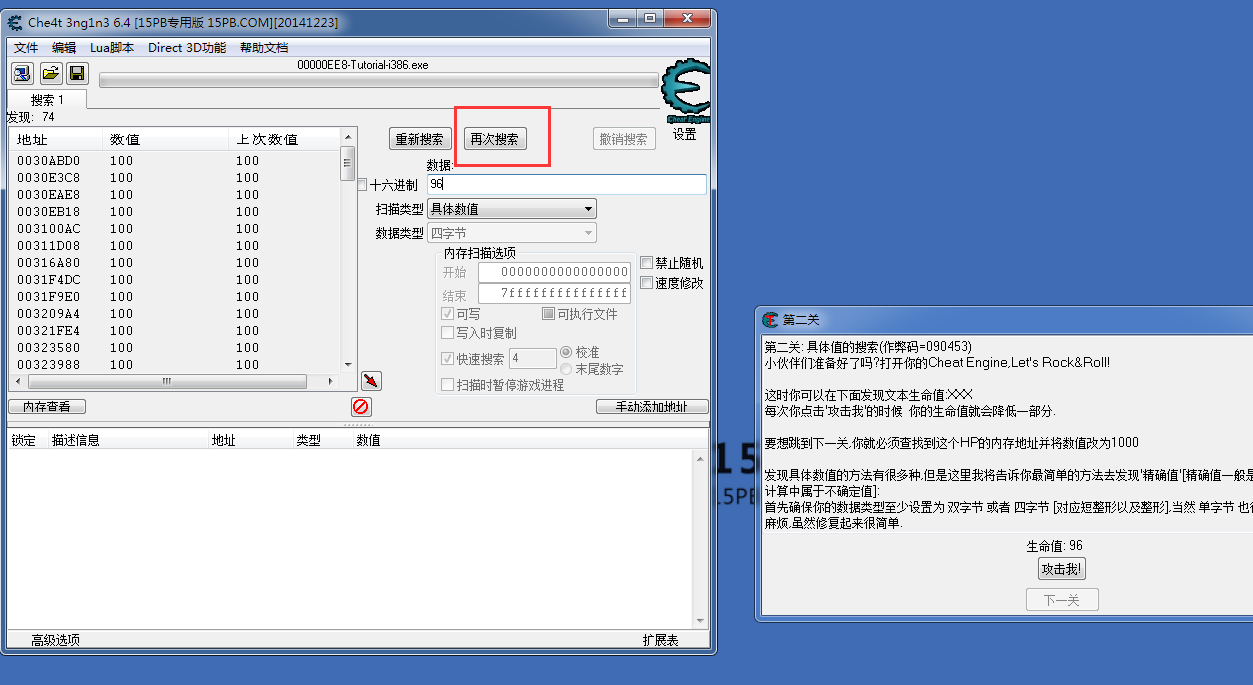Screen dimensions: 1253x685
Task: Click the 生命值: 96 label
Action: (x=1055, y=546)
